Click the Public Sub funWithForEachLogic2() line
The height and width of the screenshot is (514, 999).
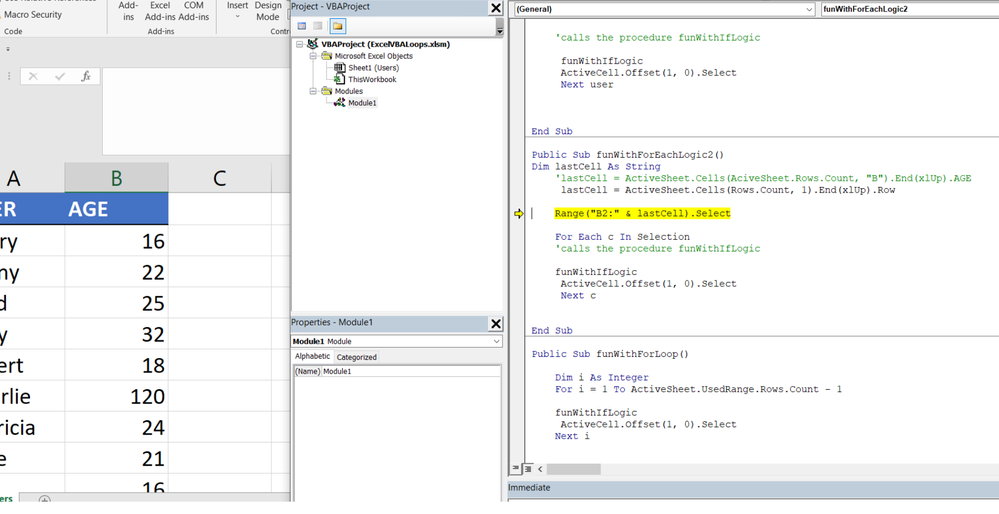tap(628, 155)
